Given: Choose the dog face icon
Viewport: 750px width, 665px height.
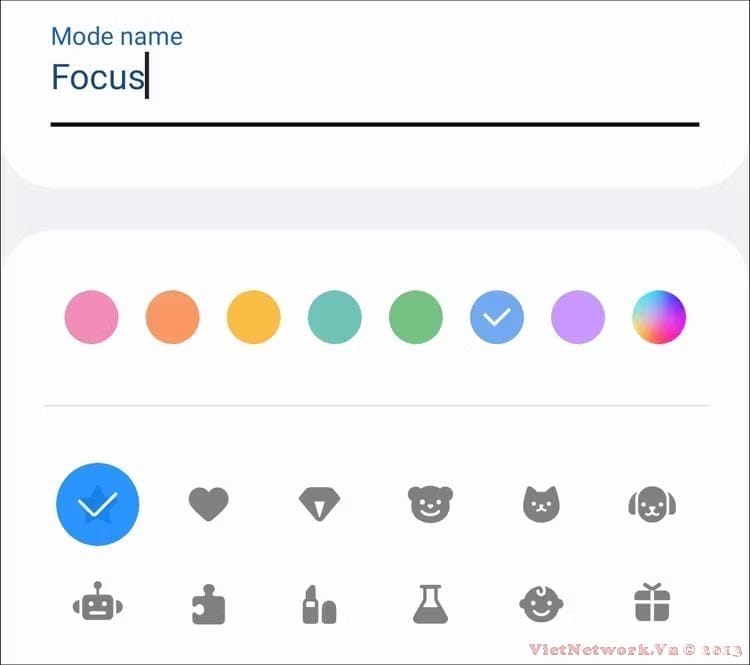Looking at the screenshot, I should point(652,504).
